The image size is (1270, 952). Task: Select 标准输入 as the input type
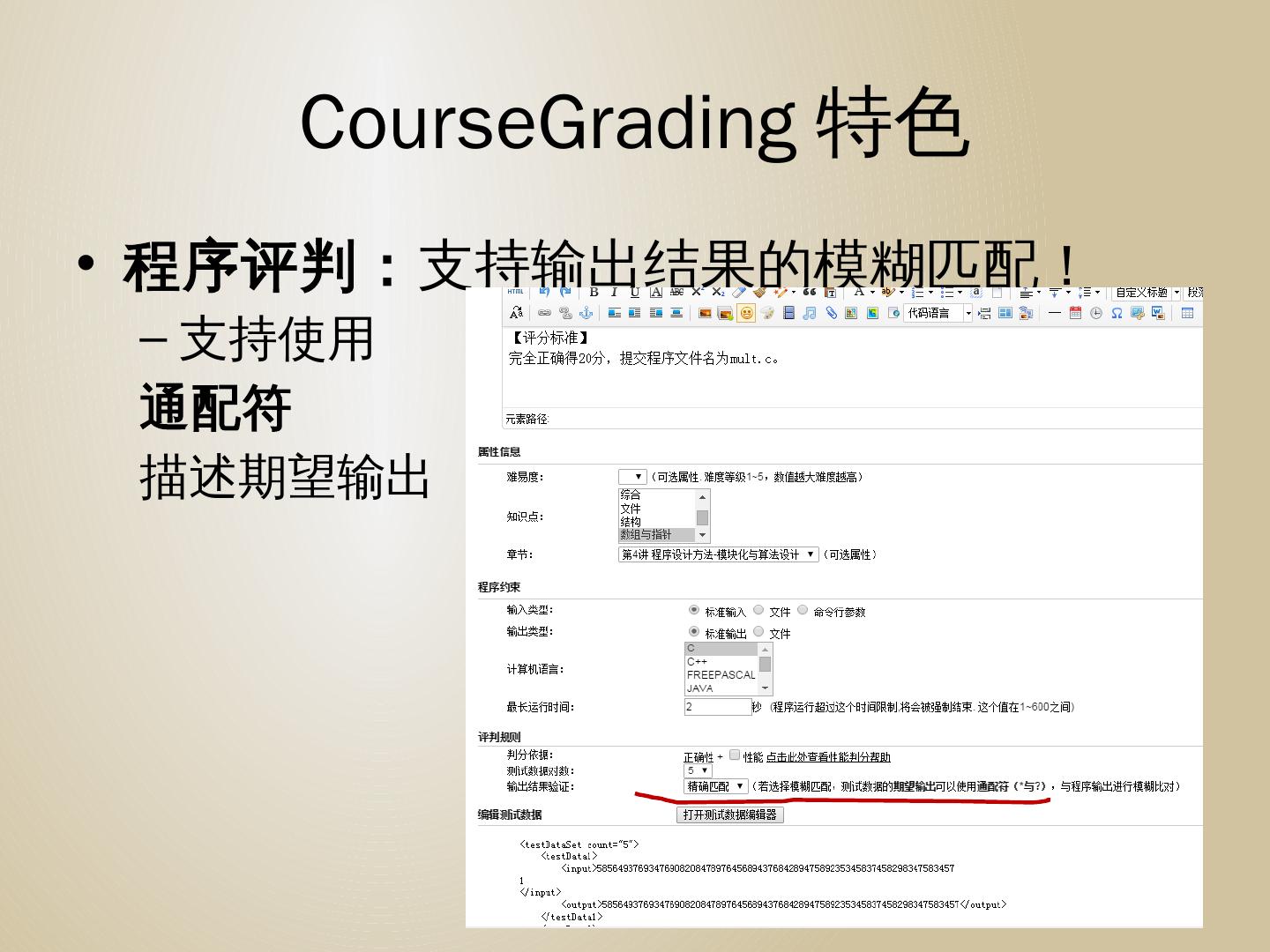(694, 610)
